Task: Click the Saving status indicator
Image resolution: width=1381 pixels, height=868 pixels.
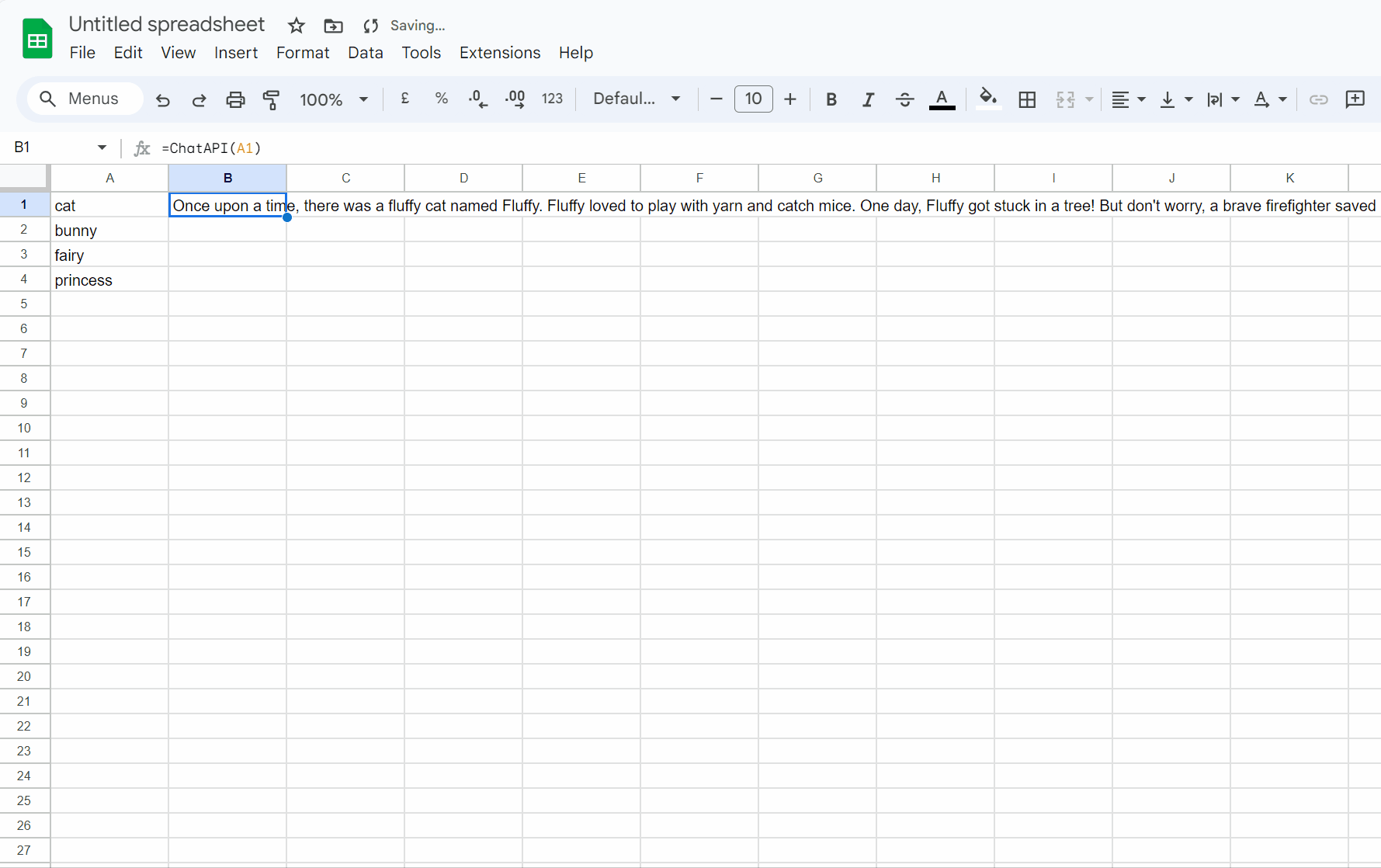Action: 404,26
